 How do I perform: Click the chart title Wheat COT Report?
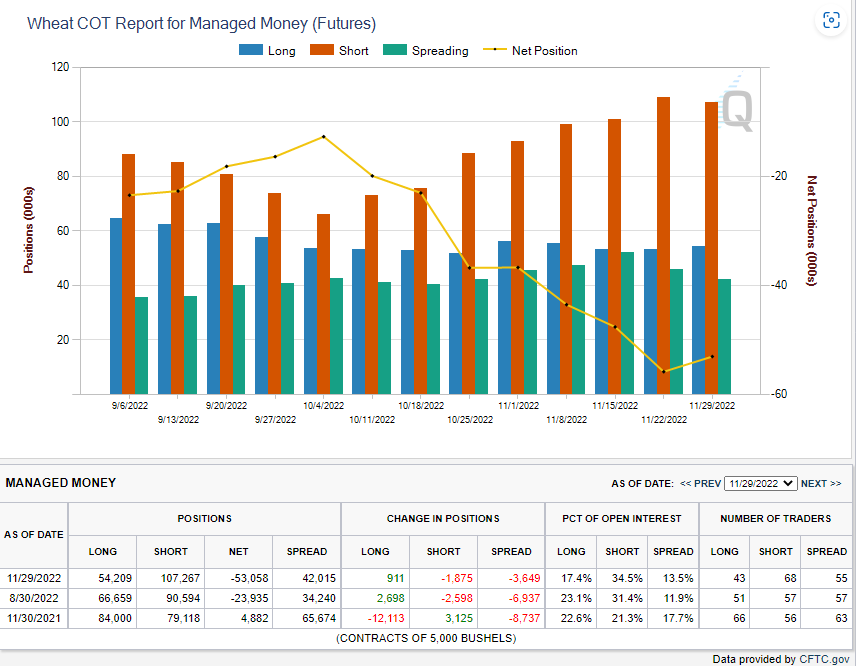(201, 23)
